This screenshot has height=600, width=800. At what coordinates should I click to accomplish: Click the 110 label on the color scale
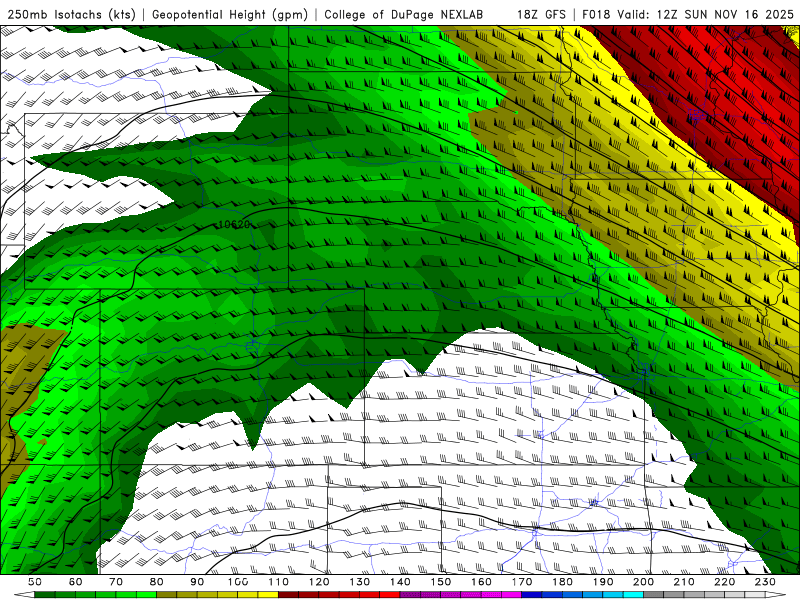coord(279,582)
